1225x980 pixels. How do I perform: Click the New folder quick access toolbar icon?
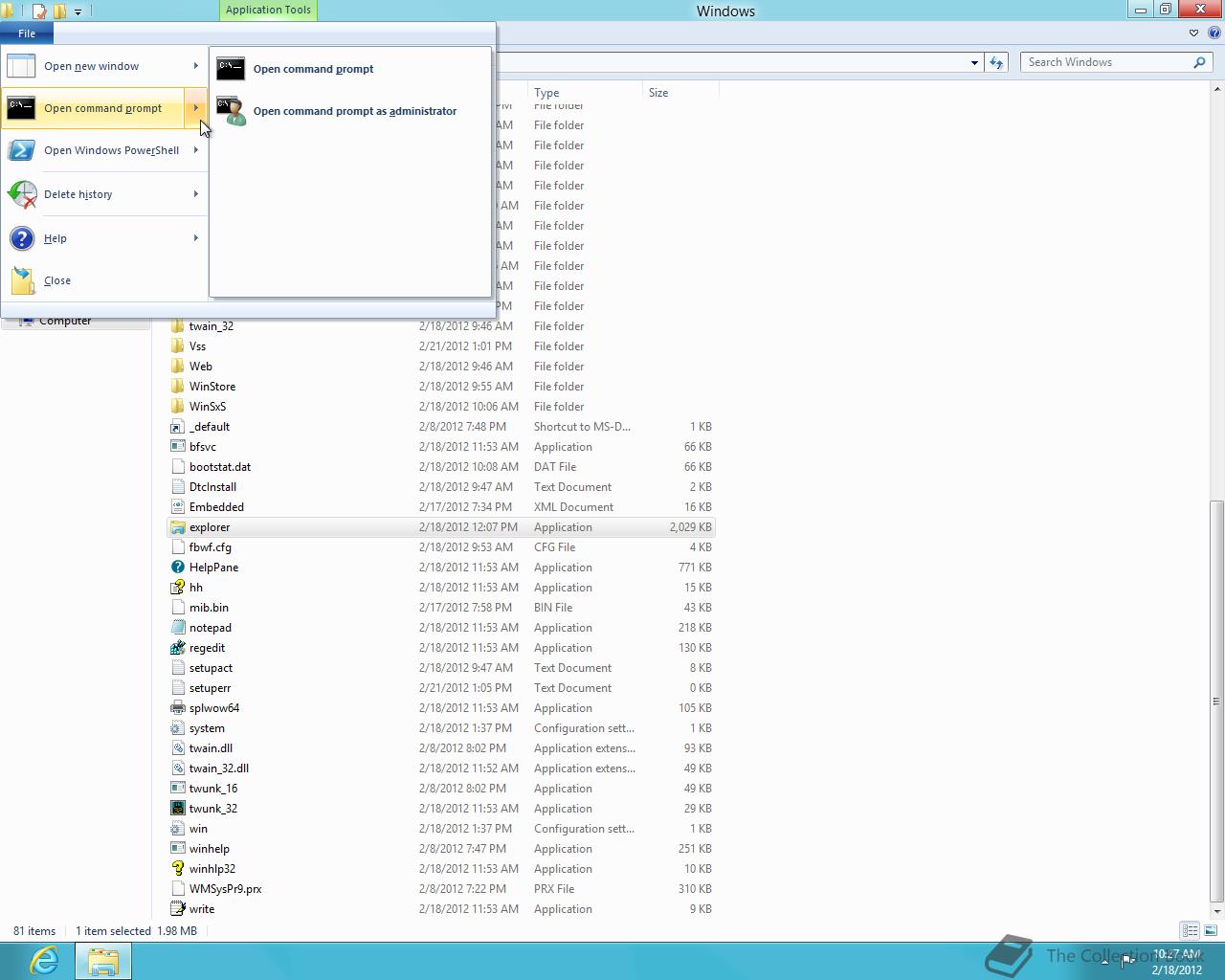pyautogui.click(x=60, y=11)
